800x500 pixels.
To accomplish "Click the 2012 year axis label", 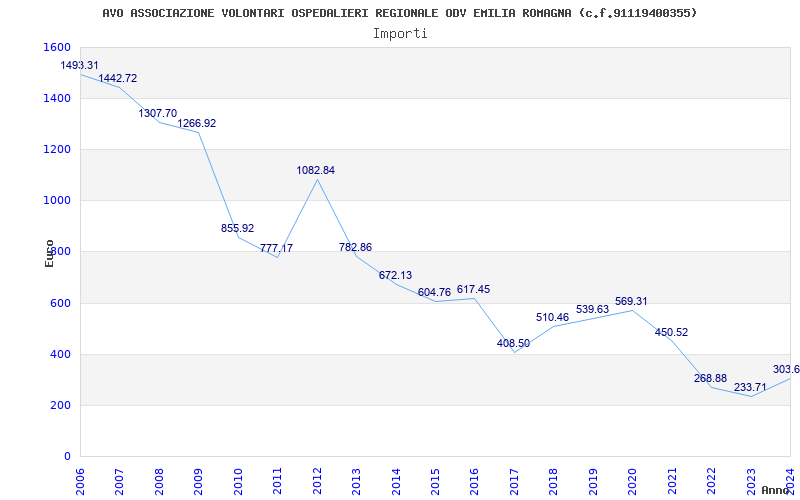I will (317, 480).
